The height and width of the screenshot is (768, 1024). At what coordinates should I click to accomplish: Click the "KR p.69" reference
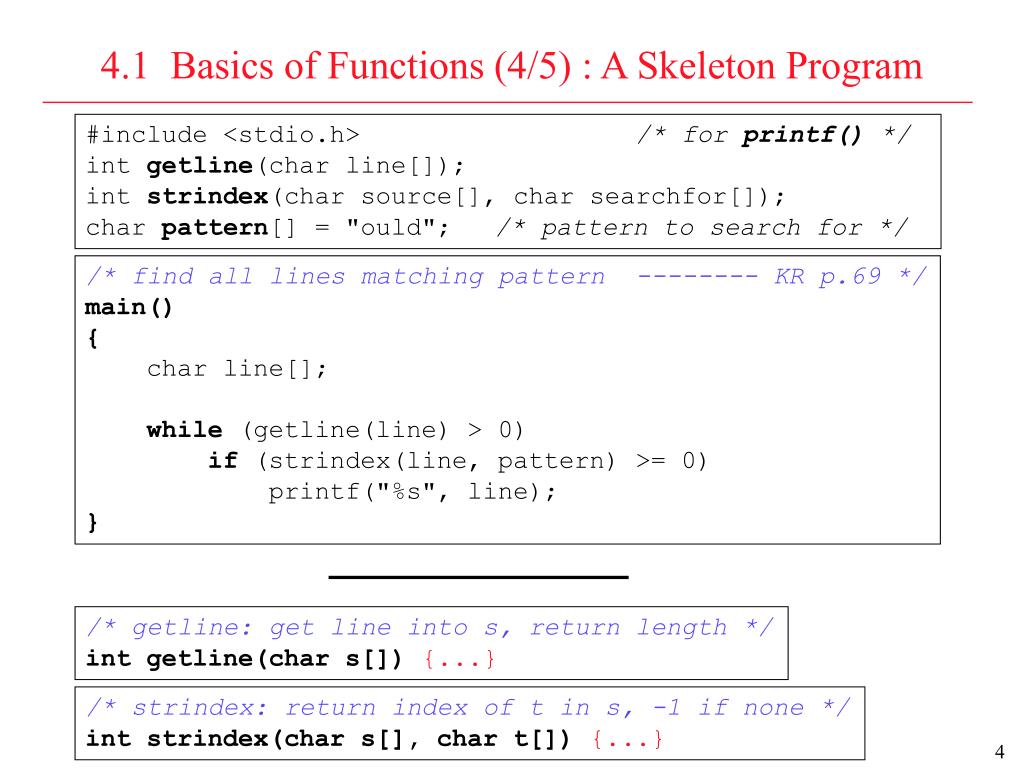[828, 277]
